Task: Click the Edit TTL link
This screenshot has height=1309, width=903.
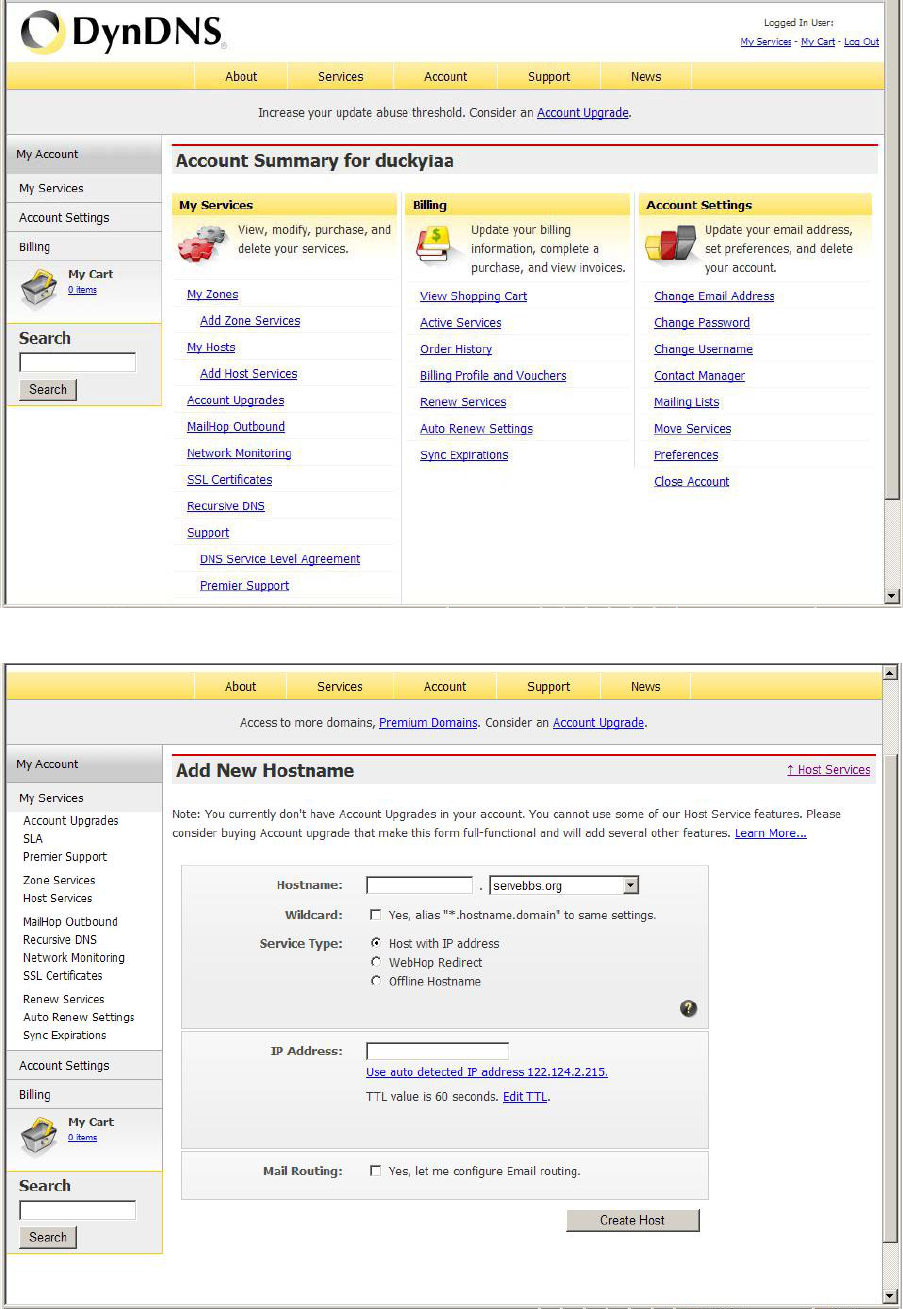Action: point(525,1096)
